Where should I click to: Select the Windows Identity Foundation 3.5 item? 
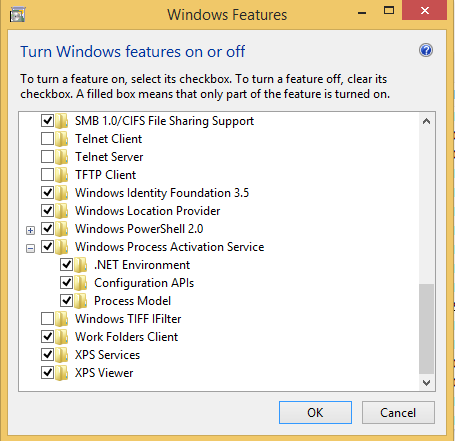coord(162,193)
